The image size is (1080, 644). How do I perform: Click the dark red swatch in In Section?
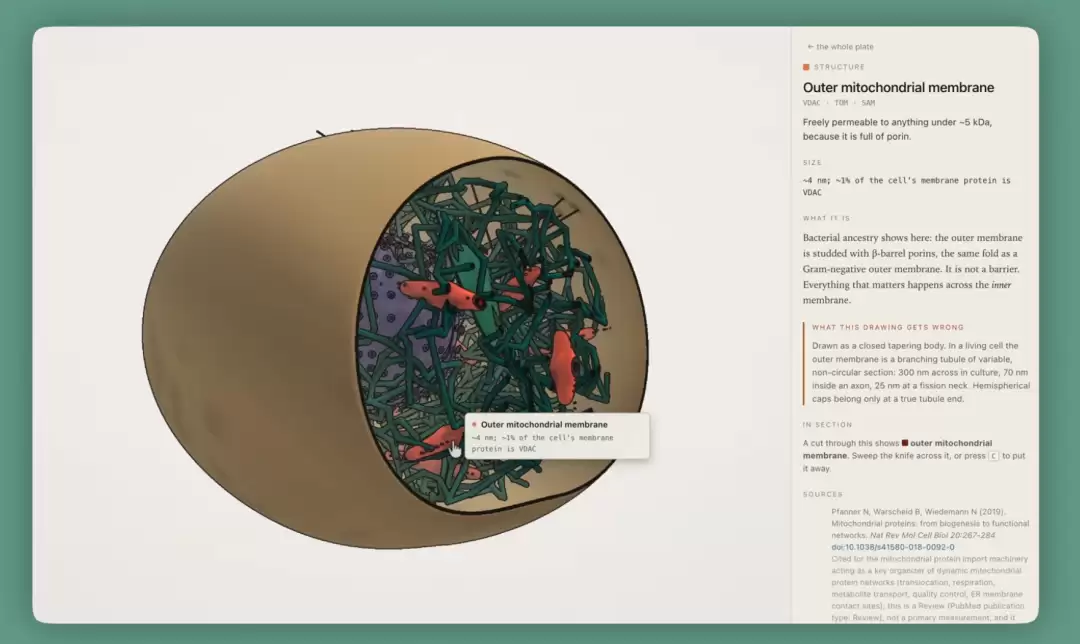[905, 443]
